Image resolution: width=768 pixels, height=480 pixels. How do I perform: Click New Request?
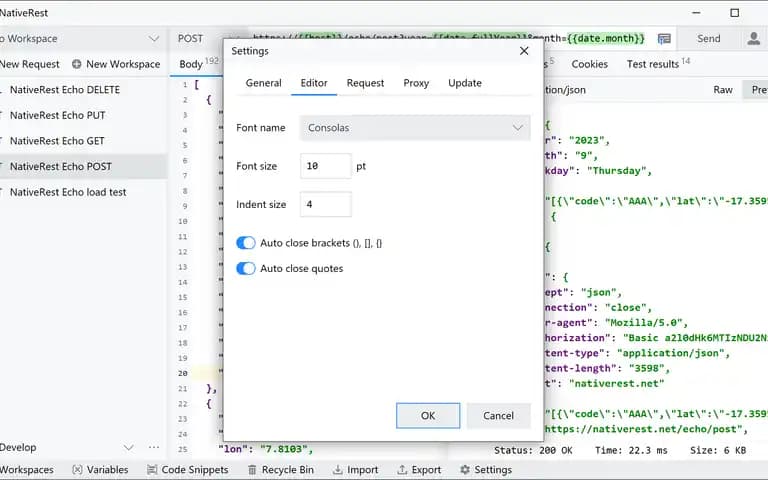tap(30, 64)
